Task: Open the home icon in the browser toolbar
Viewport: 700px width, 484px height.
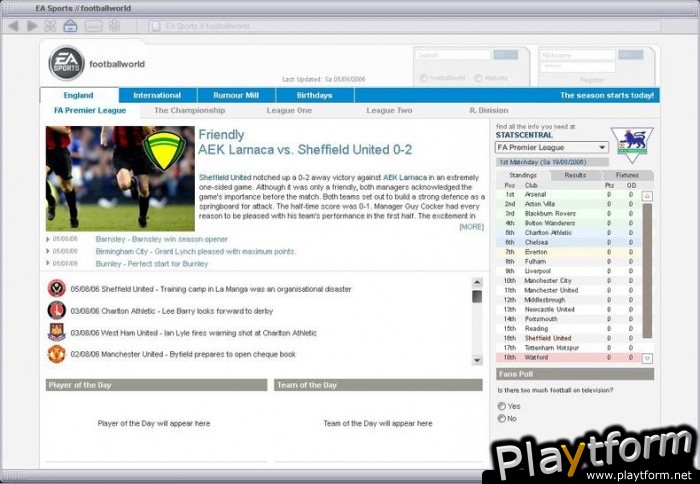Action: 70,26
